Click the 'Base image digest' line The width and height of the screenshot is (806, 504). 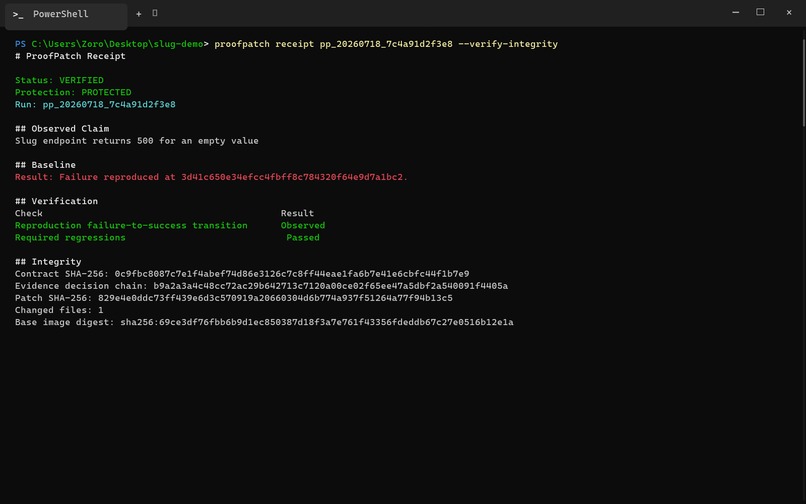[264, 322]
